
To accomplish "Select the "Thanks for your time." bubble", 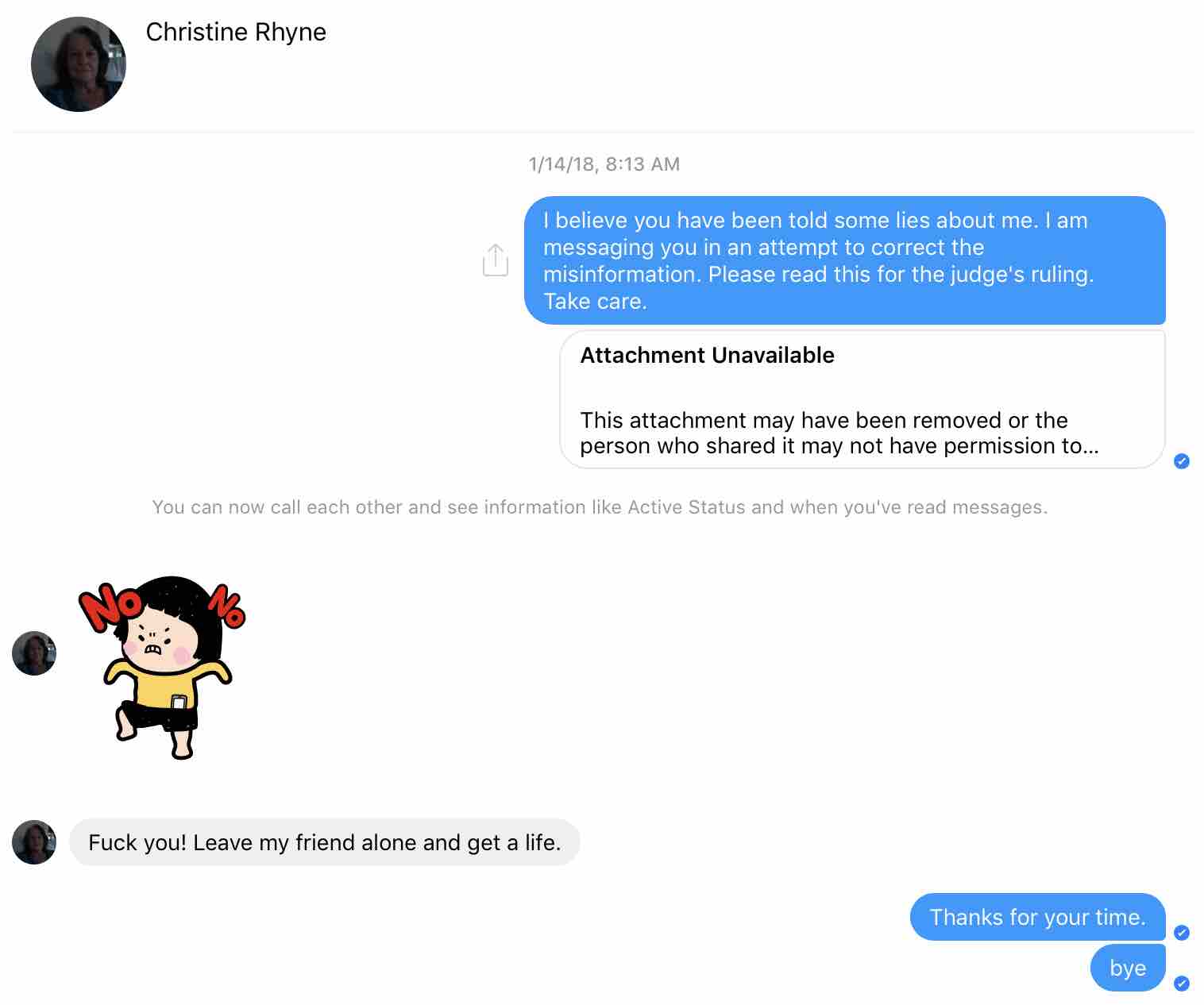I will (1037, 917).
